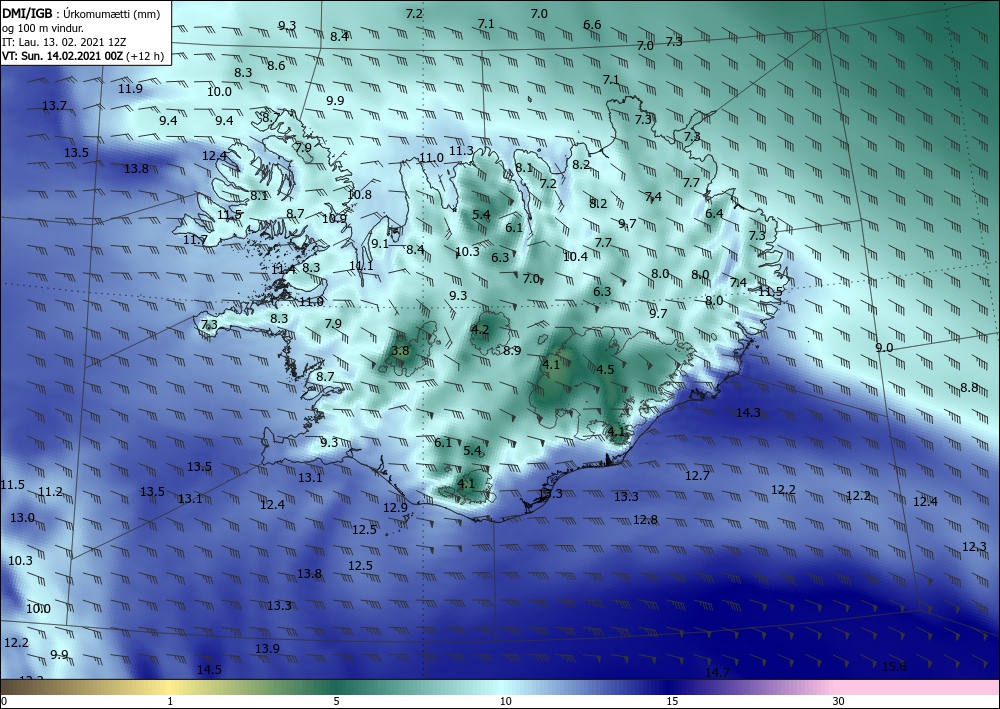This screenshot has height=709, width=1000.
Task: Click the value 4.2 on Hofsjökull glacier
Action: point(480,330)
